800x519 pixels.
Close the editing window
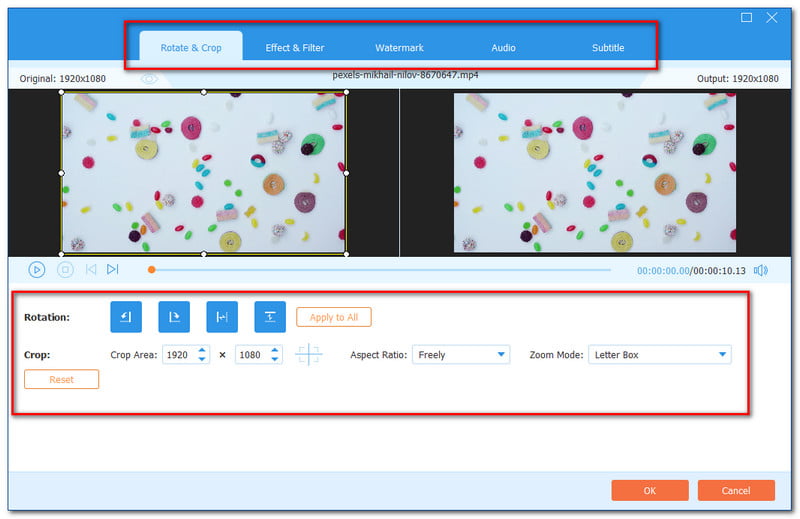772,17
